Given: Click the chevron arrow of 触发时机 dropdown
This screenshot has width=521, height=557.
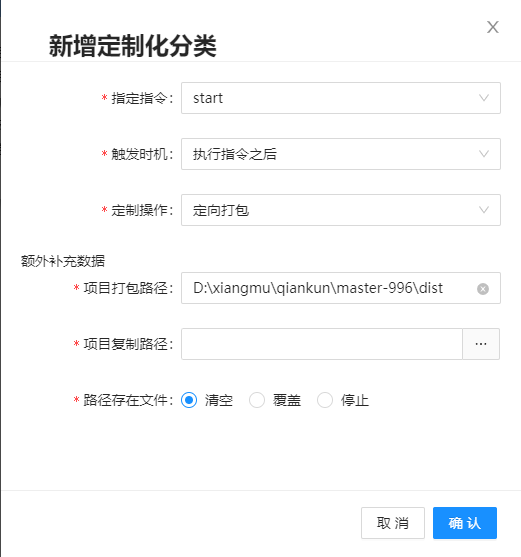Looking at the screenshot, I should pyautogui.click(x=484, y=154).
